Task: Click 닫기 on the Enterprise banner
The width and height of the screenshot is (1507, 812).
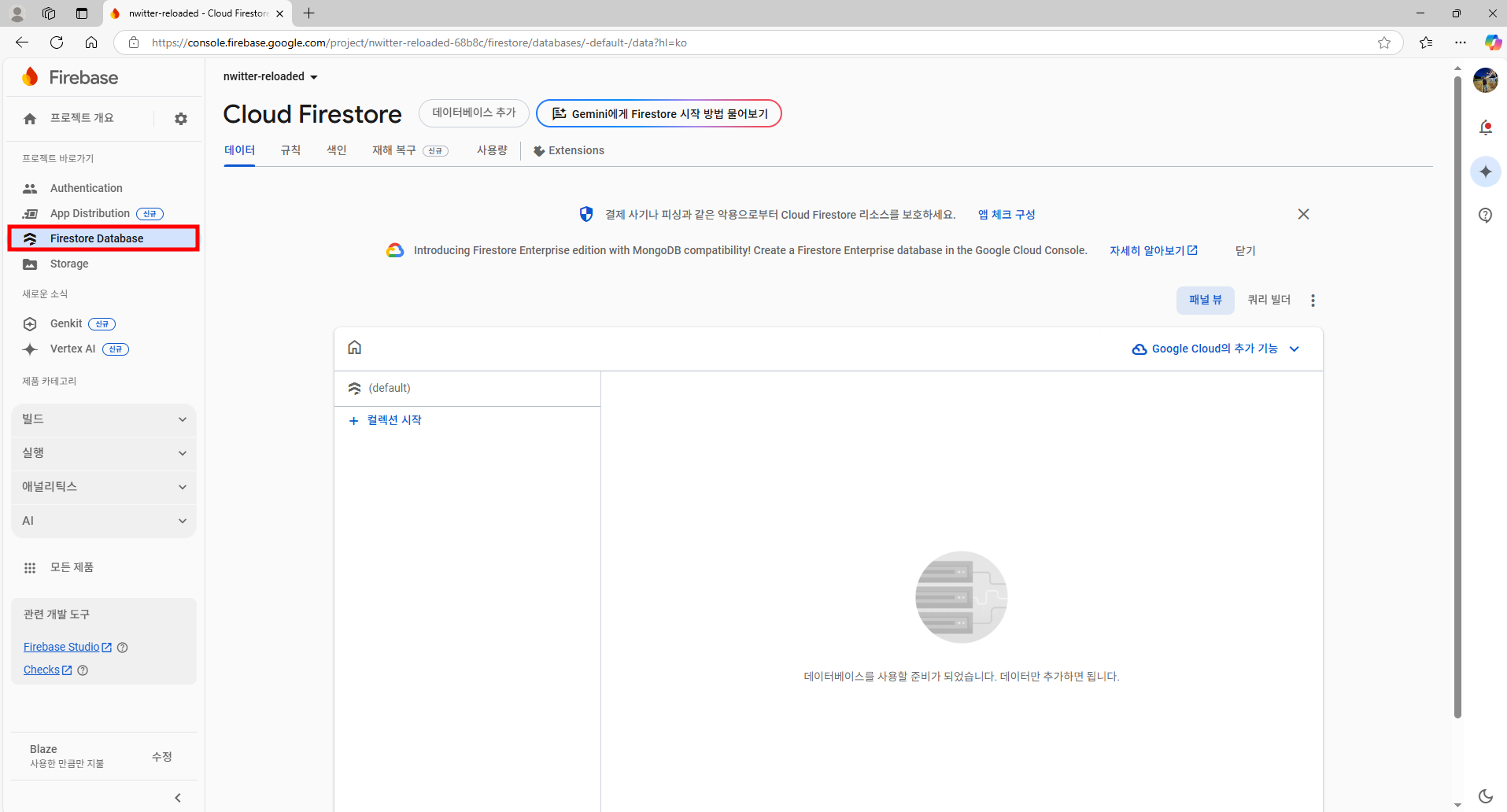Action: tap(1245, 250)
